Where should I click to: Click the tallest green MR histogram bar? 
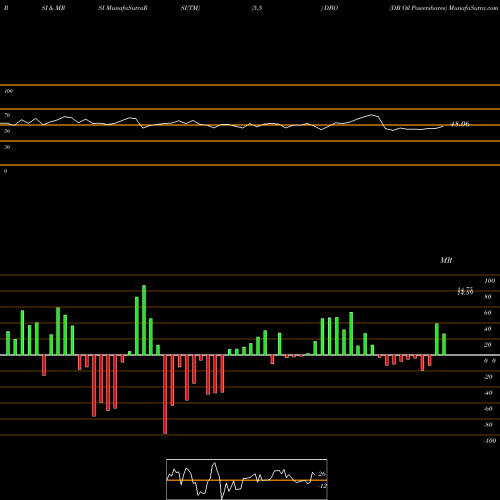144,320
